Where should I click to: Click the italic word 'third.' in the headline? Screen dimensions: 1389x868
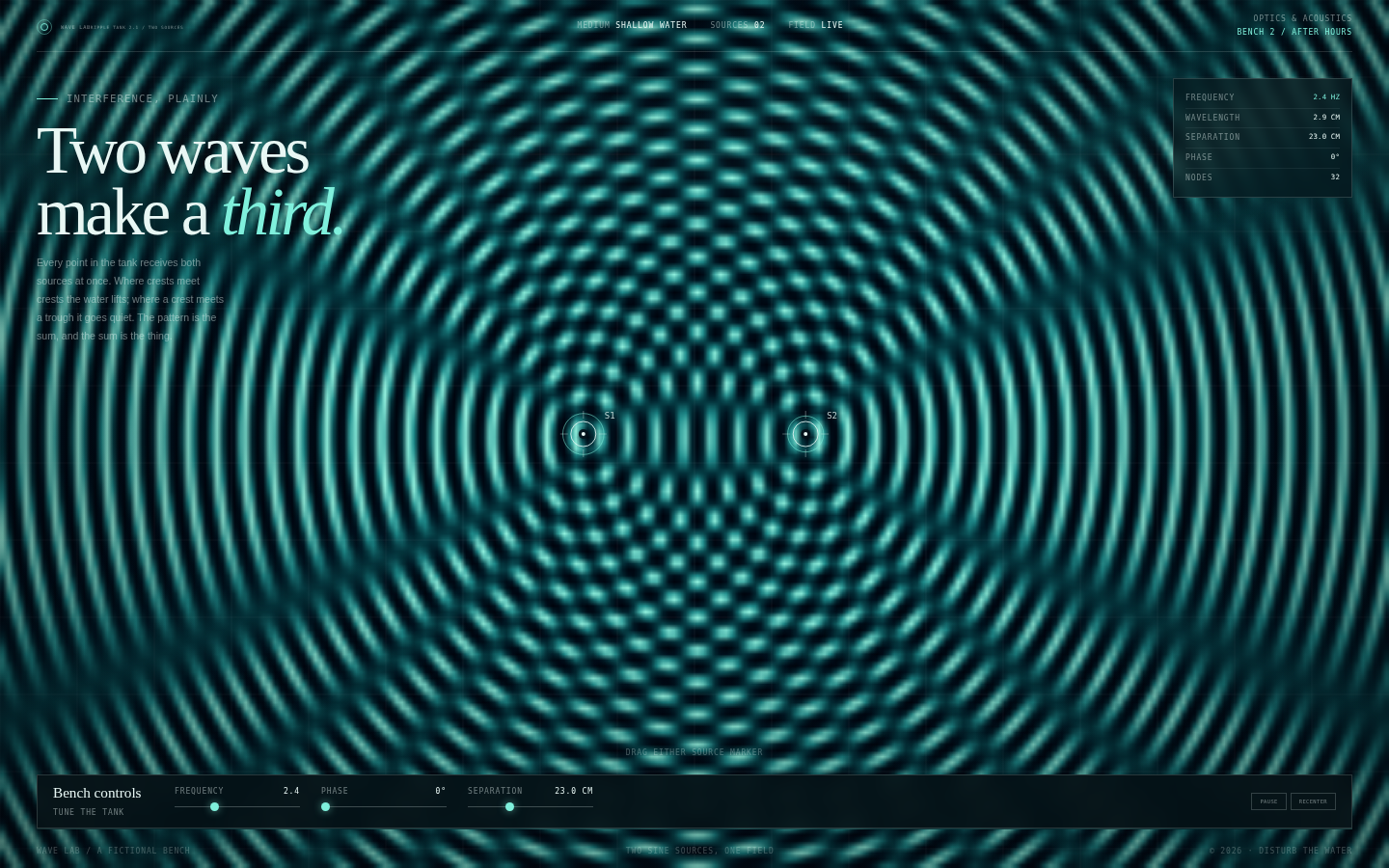click(x=282, y=212)
